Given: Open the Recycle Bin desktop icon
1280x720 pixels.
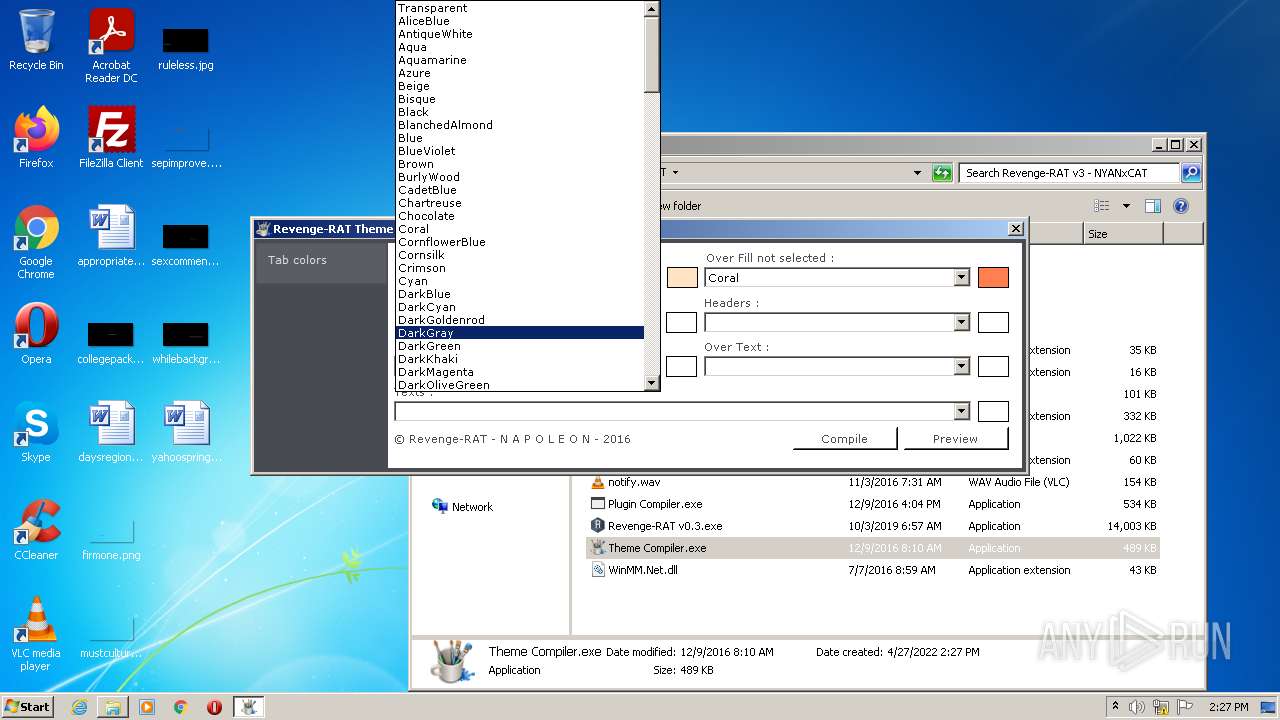Looking at the screenshot, I should tap(36, 40).
